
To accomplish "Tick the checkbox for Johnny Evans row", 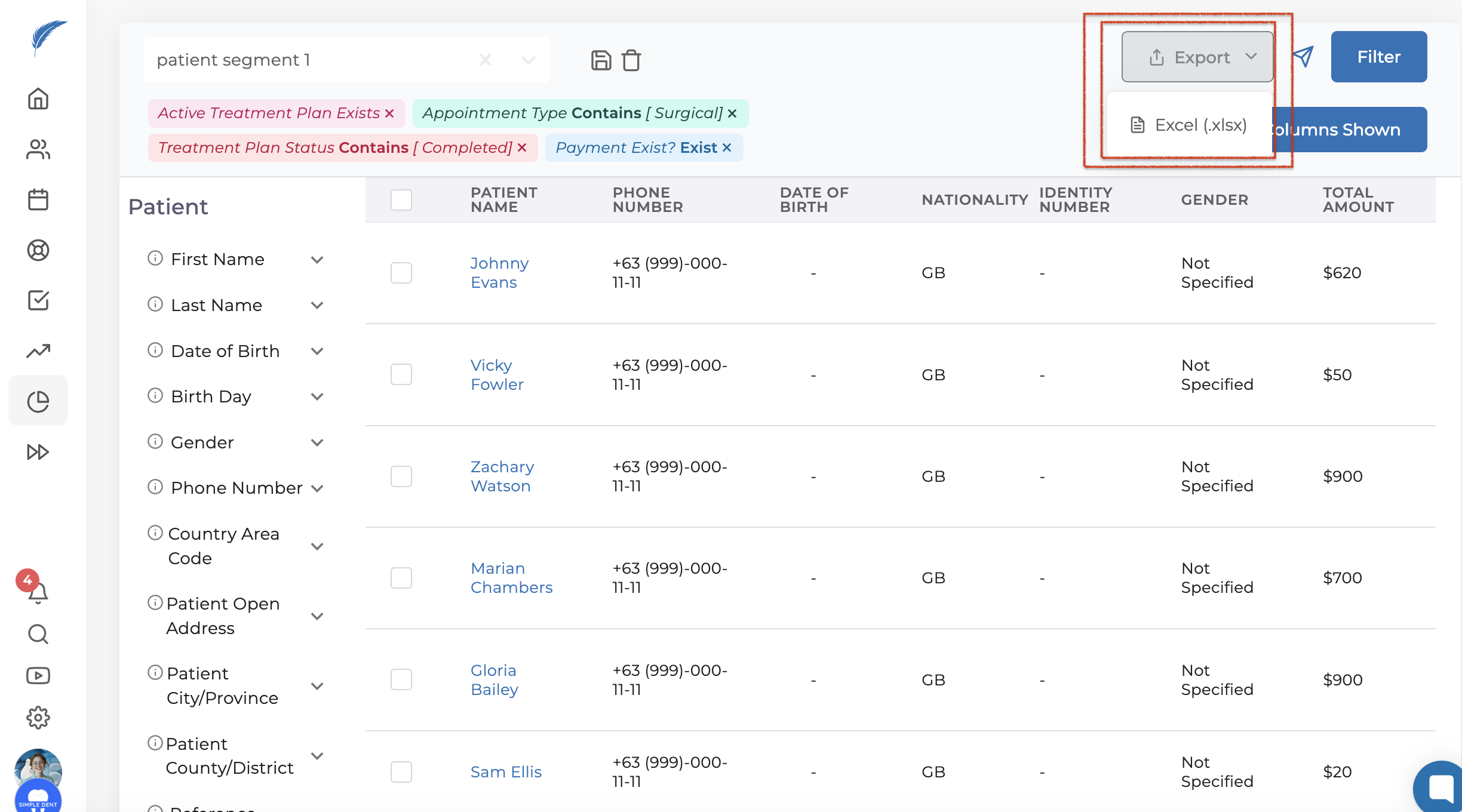I will coord(401,273).
